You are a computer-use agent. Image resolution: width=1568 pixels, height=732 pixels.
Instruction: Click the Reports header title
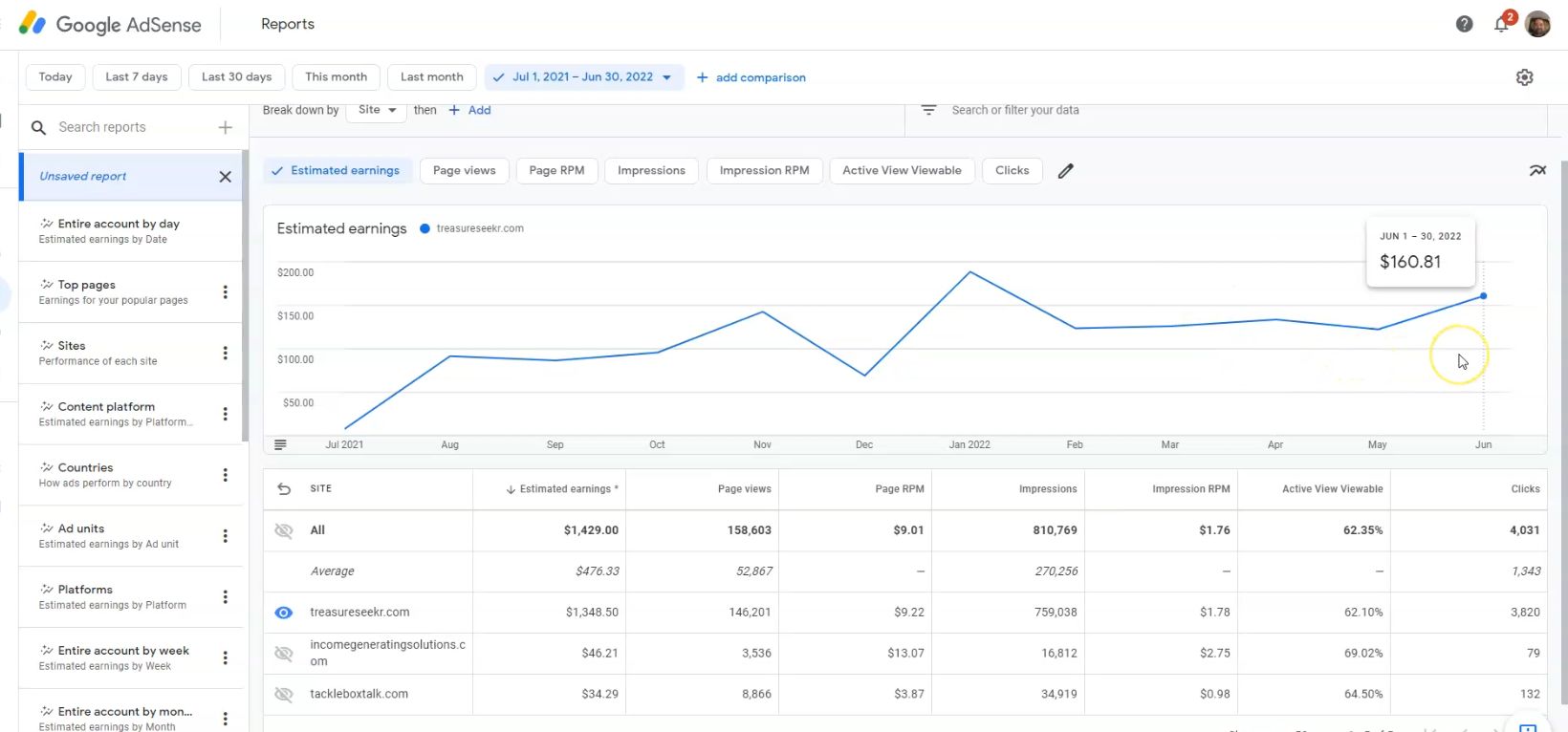pyautogui.click(x=288, y=24)
